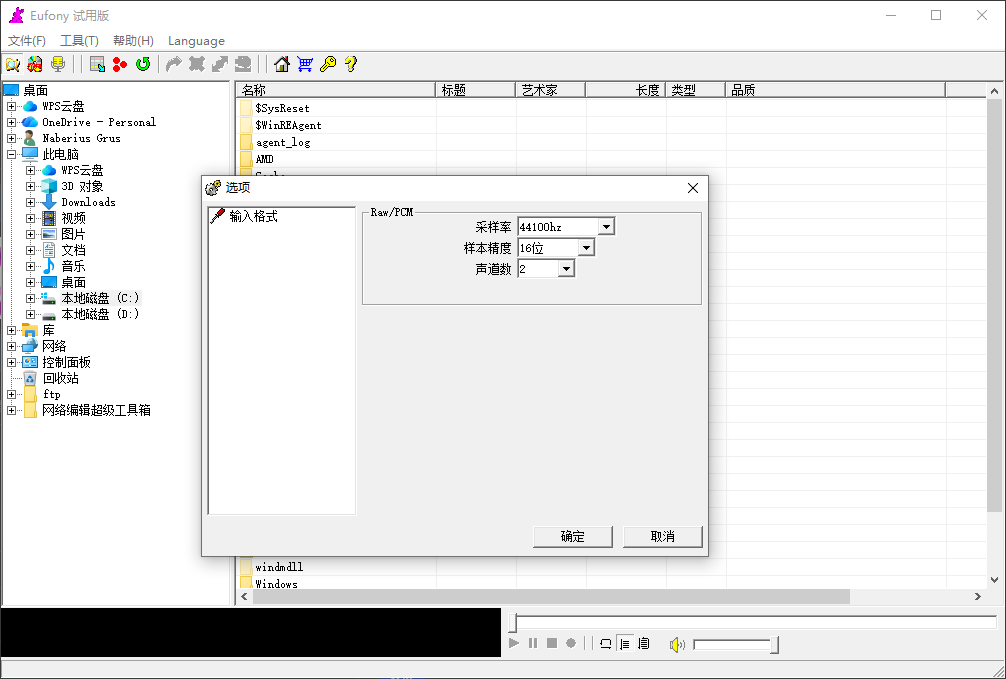Click the green refresh arrow icon
1006x679 pixels.
click(x=143, y=64)
